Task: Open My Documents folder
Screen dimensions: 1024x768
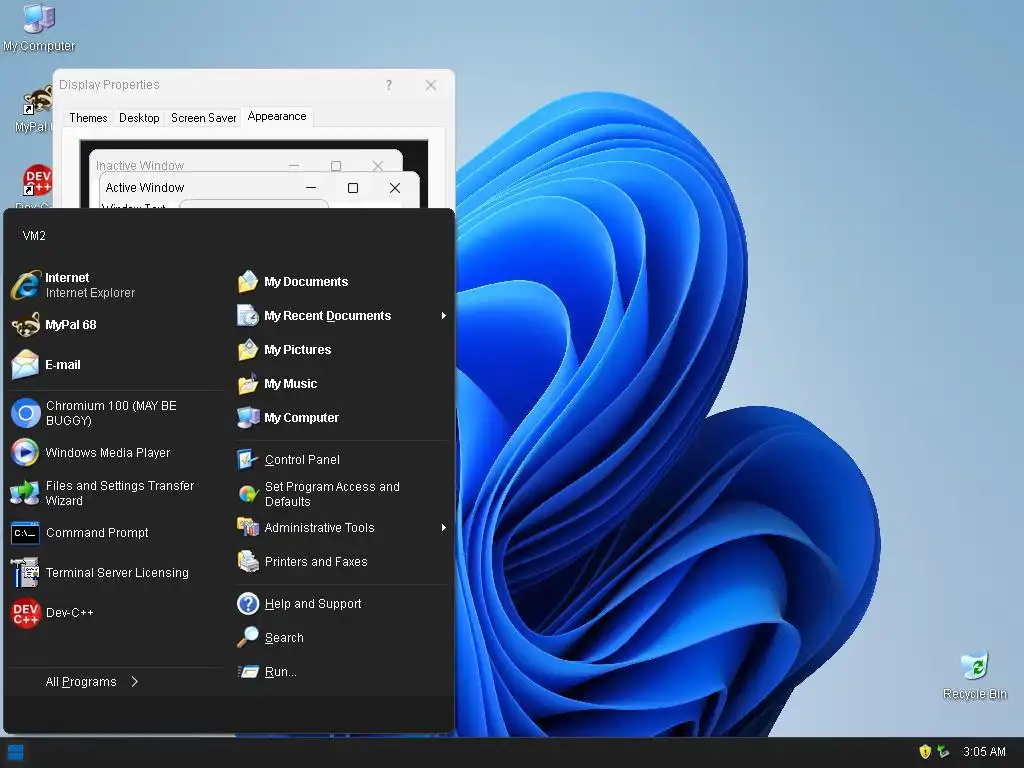Action: click(x=342, y=281)
